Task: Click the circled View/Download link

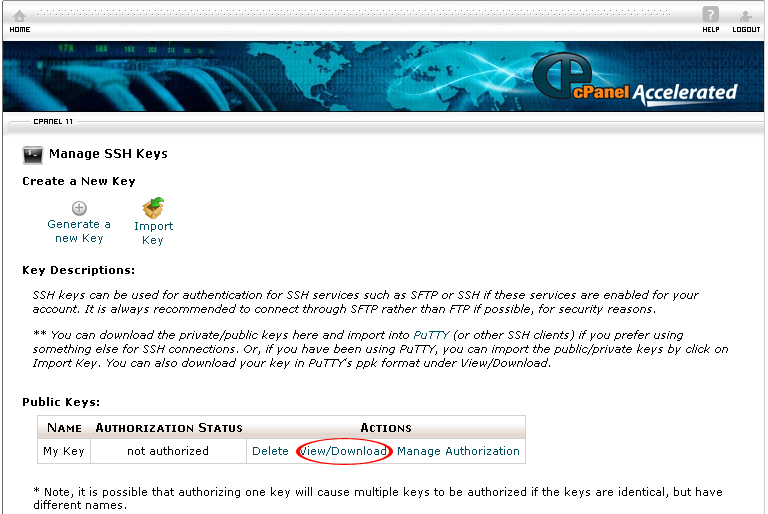Action: 343,451
